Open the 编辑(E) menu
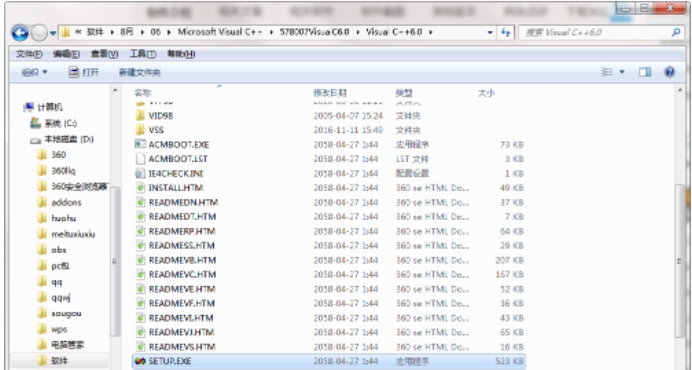The image size is (692, 370). tap(66, 54)
